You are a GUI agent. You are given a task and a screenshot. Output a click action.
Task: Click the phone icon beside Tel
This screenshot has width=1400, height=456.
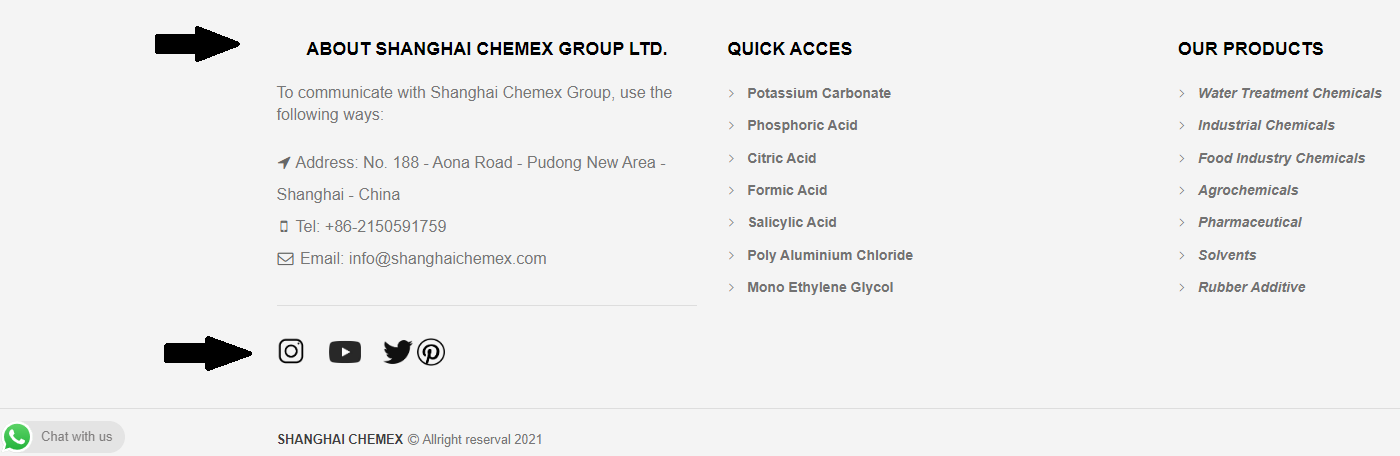(x=284, y=227)
